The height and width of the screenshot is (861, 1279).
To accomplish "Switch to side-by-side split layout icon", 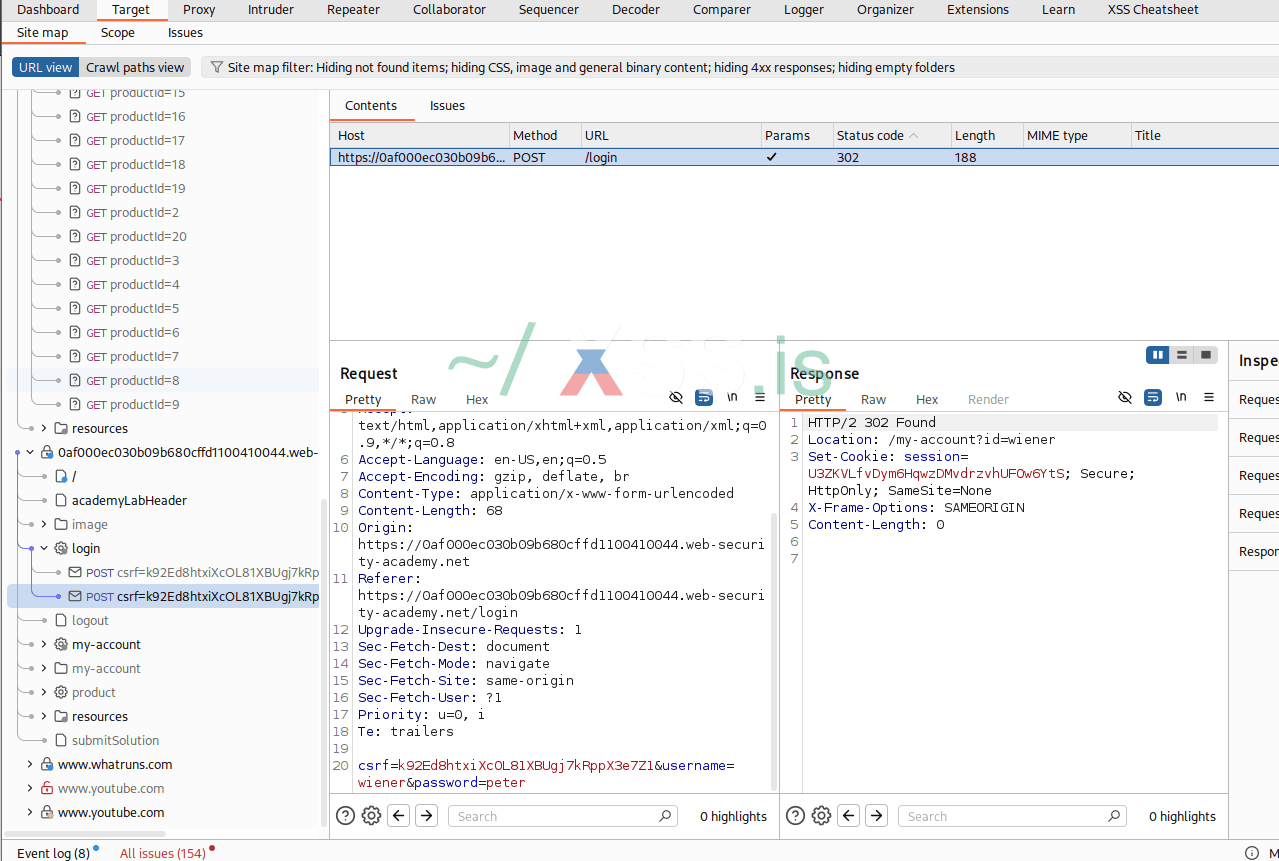I will coord(1158,355).
